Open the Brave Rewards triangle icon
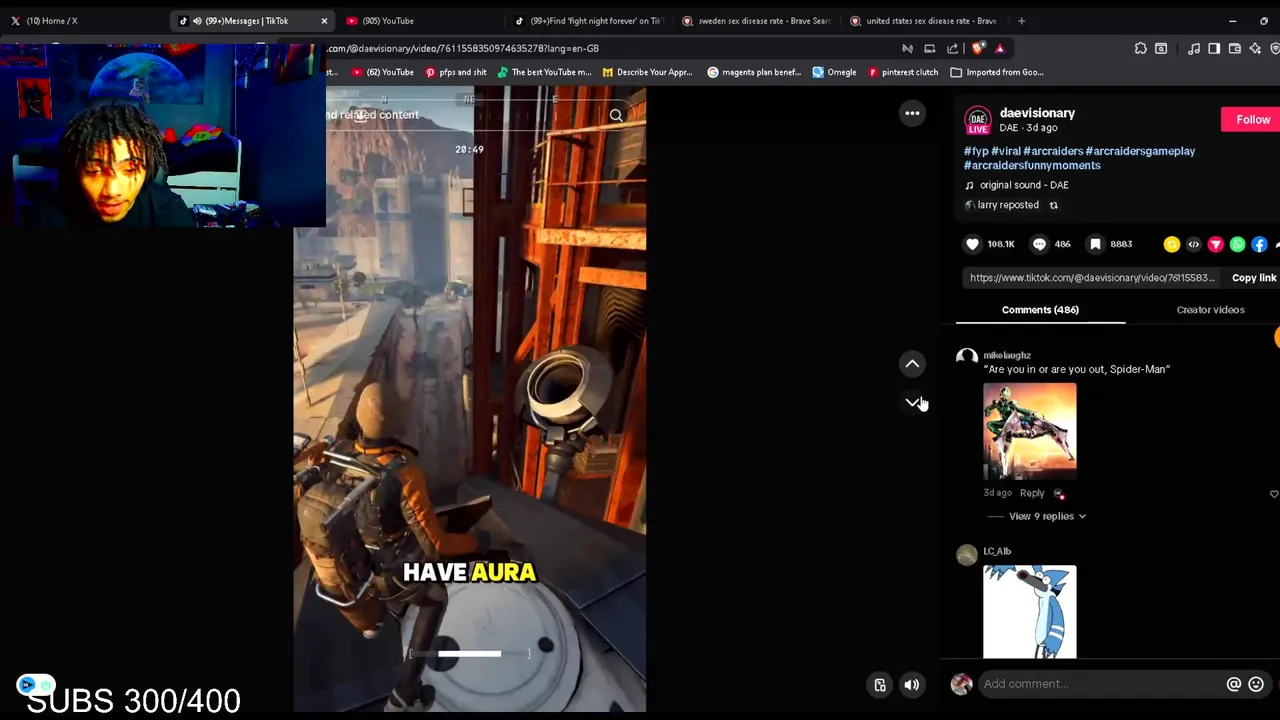This screenshot has width=1280, height=720. 999,48
